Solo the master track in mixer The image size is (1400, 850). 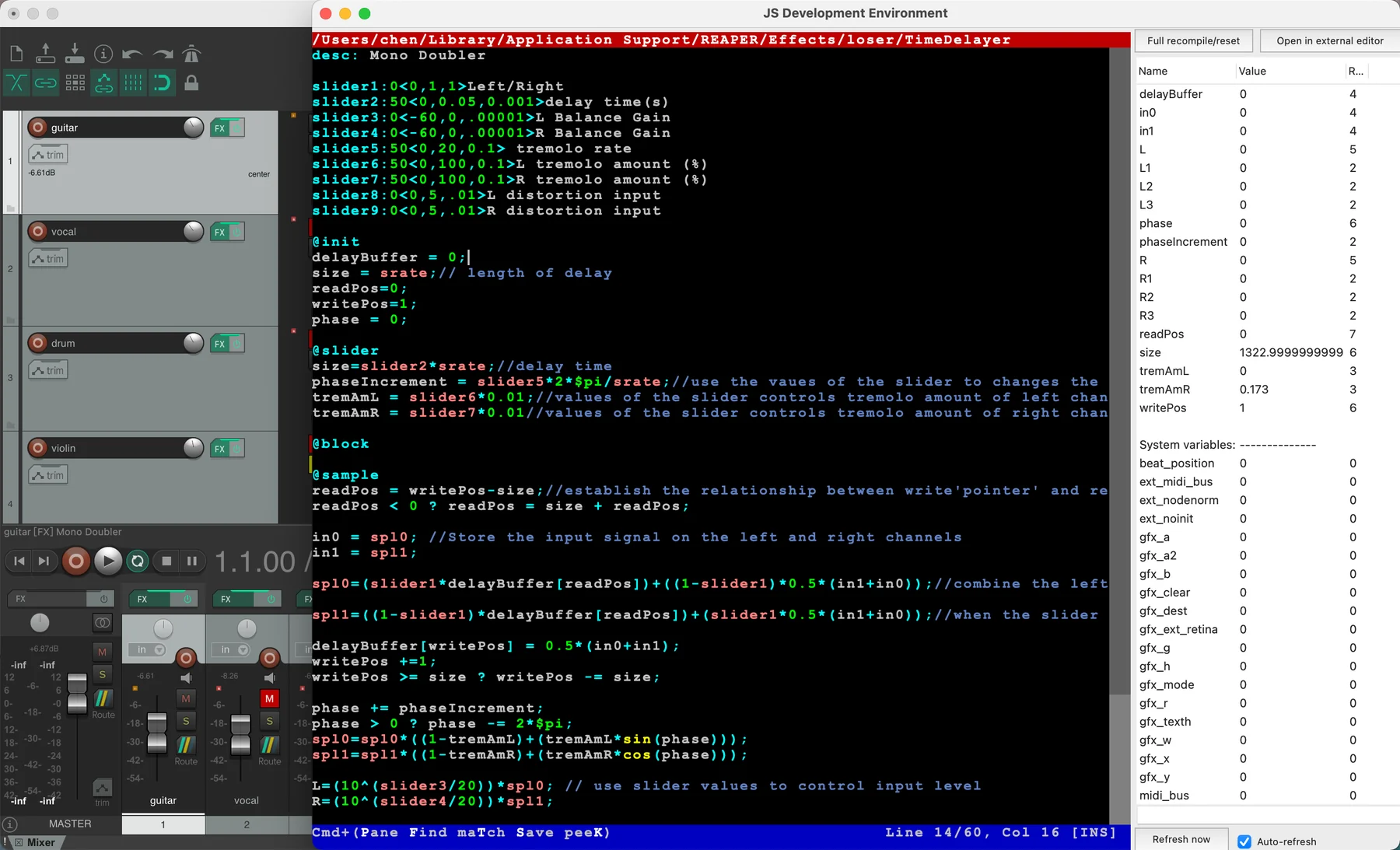click(x=102, y=674)
